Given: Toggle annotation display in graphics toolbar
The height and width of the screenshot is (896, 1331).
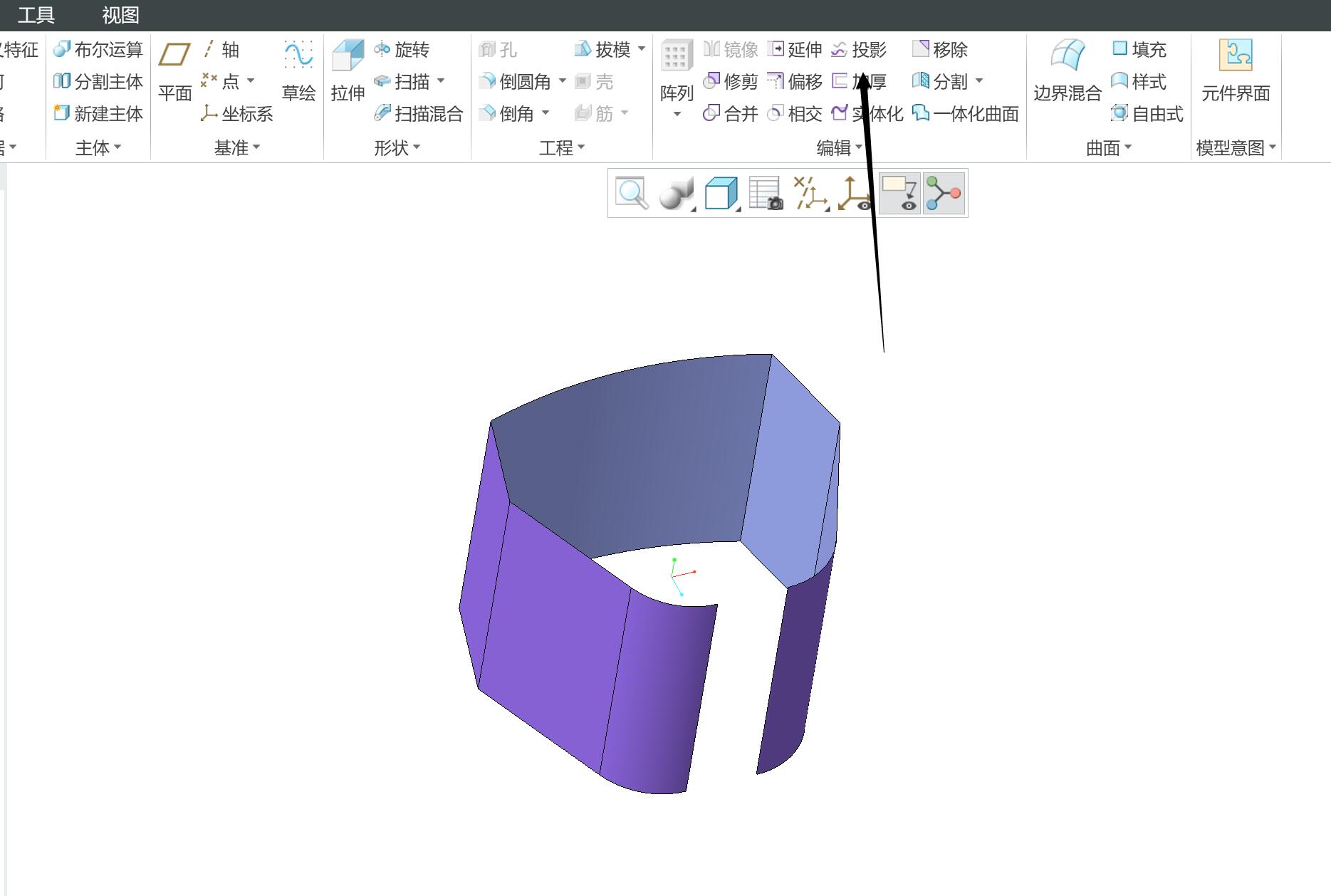Looking at the screenshot, I should (899, 193).
